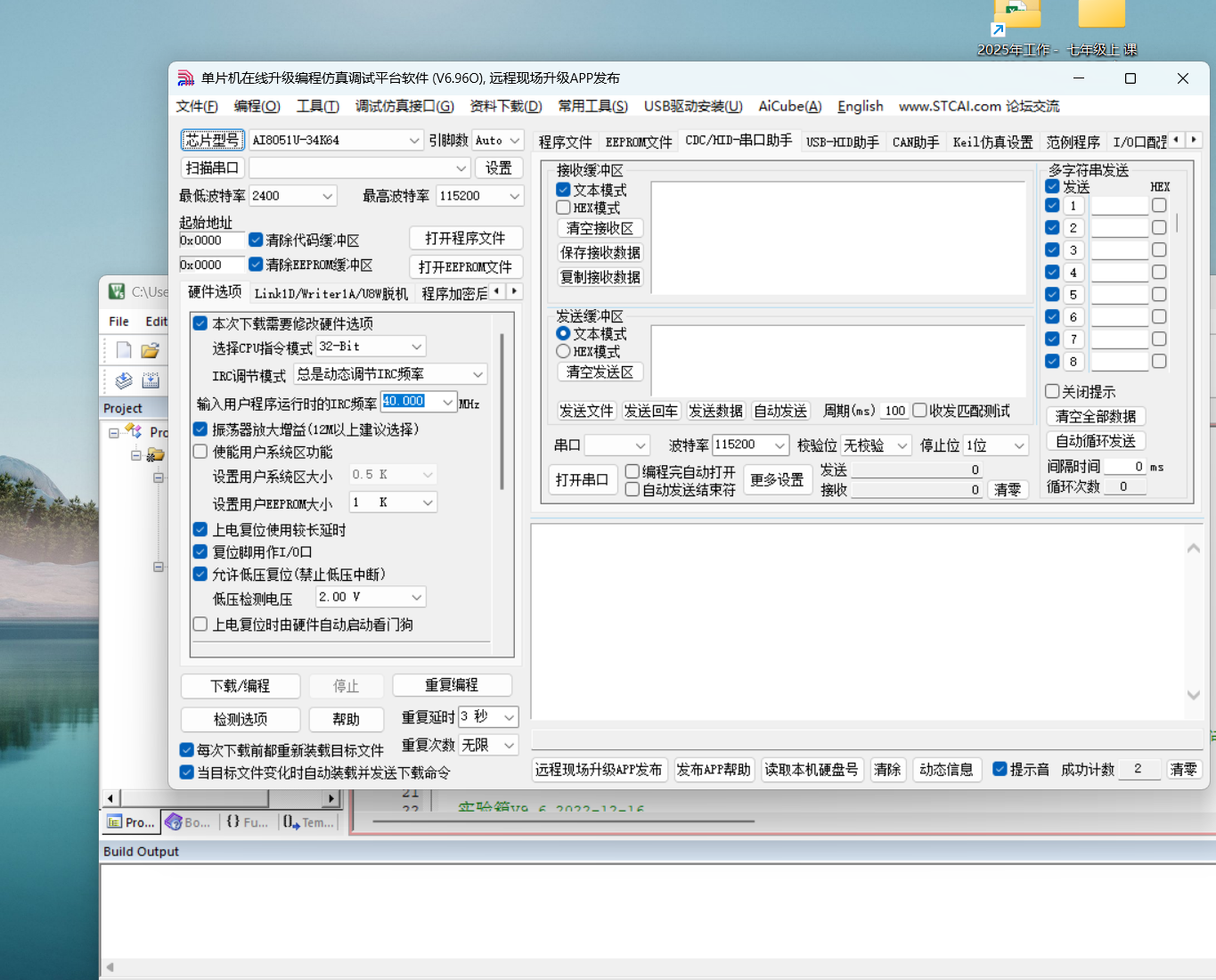The image size is (1216, 980).
Task: Click the Open Folder icon in Keil toolbar
Action: coord(151,349)
